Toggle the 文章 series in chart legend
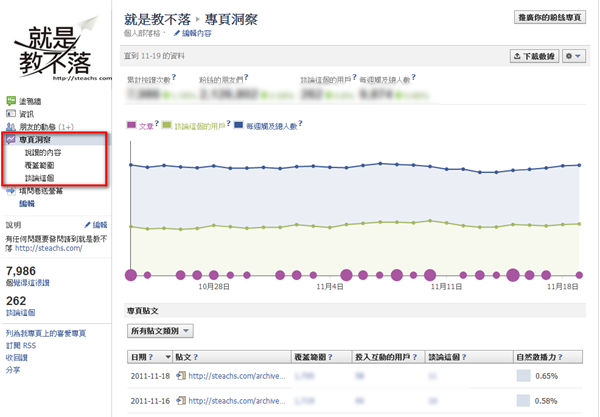600x417 pixels. (143, 127)
